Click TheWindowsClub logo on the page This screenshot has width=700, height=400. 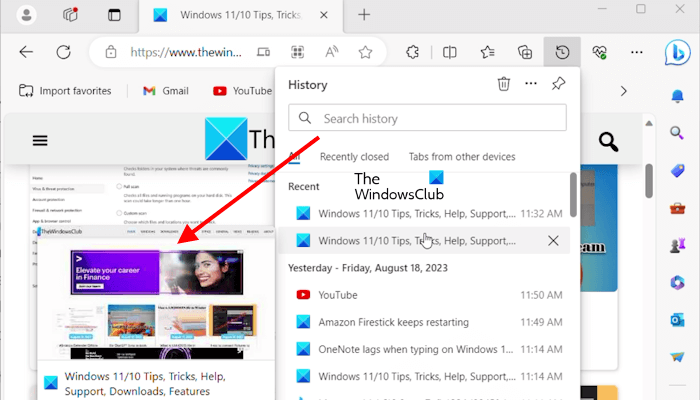point(240,139)
